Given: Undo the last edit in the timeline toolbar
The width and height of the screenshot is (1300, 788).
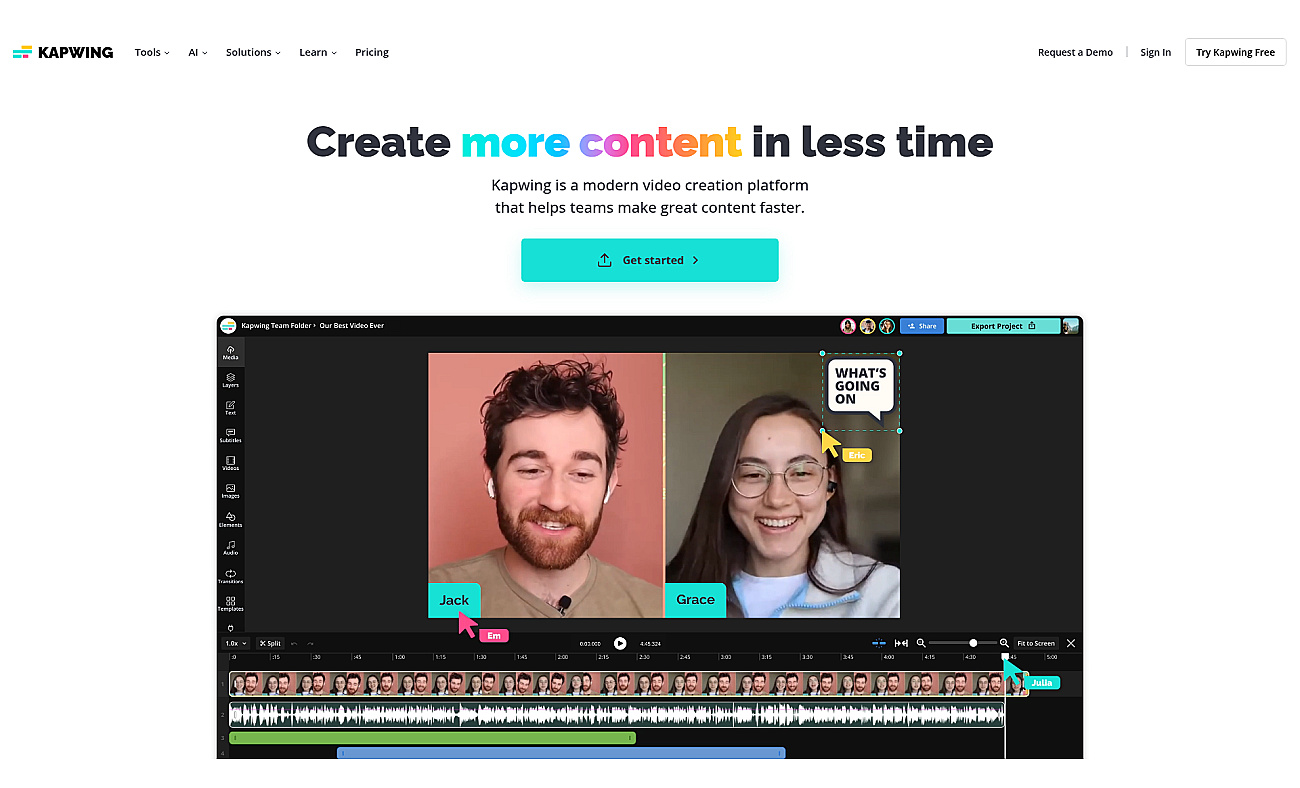Looking at the screenshot, I should point(295,643).
